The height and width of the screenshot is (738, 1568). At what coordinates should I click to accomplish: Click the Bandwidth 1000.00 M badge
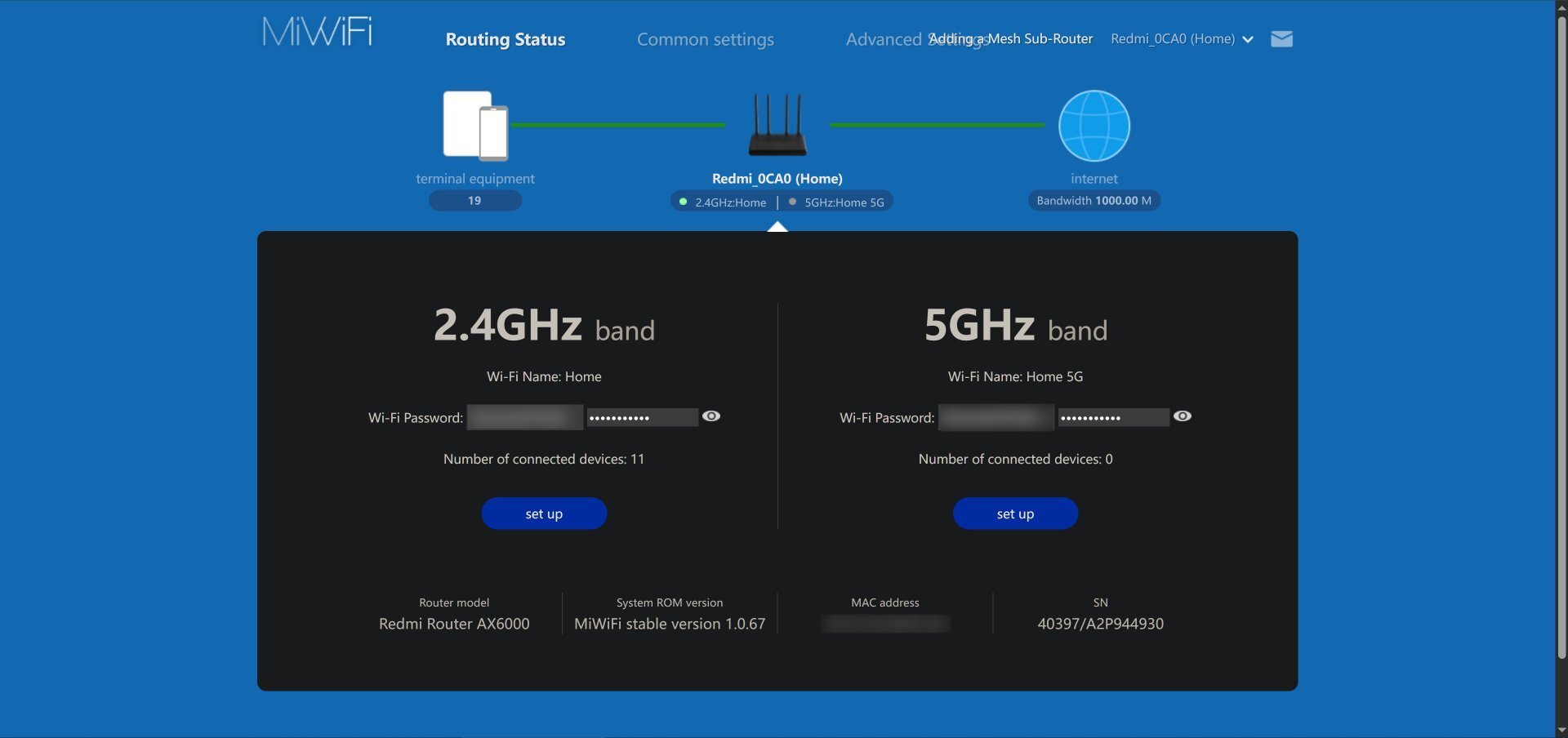tap(1094, 201)
